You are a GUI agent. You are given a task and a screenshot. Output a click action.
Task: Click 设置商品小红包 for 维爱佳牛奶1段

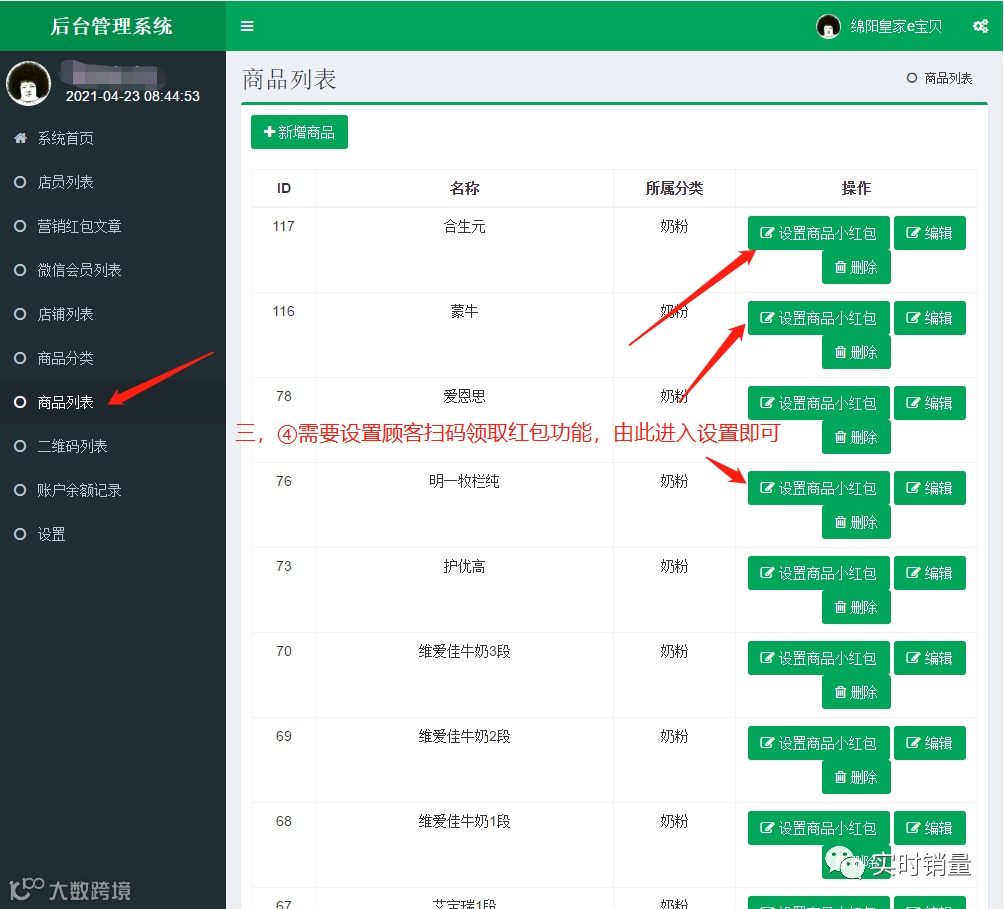(818, 828)
